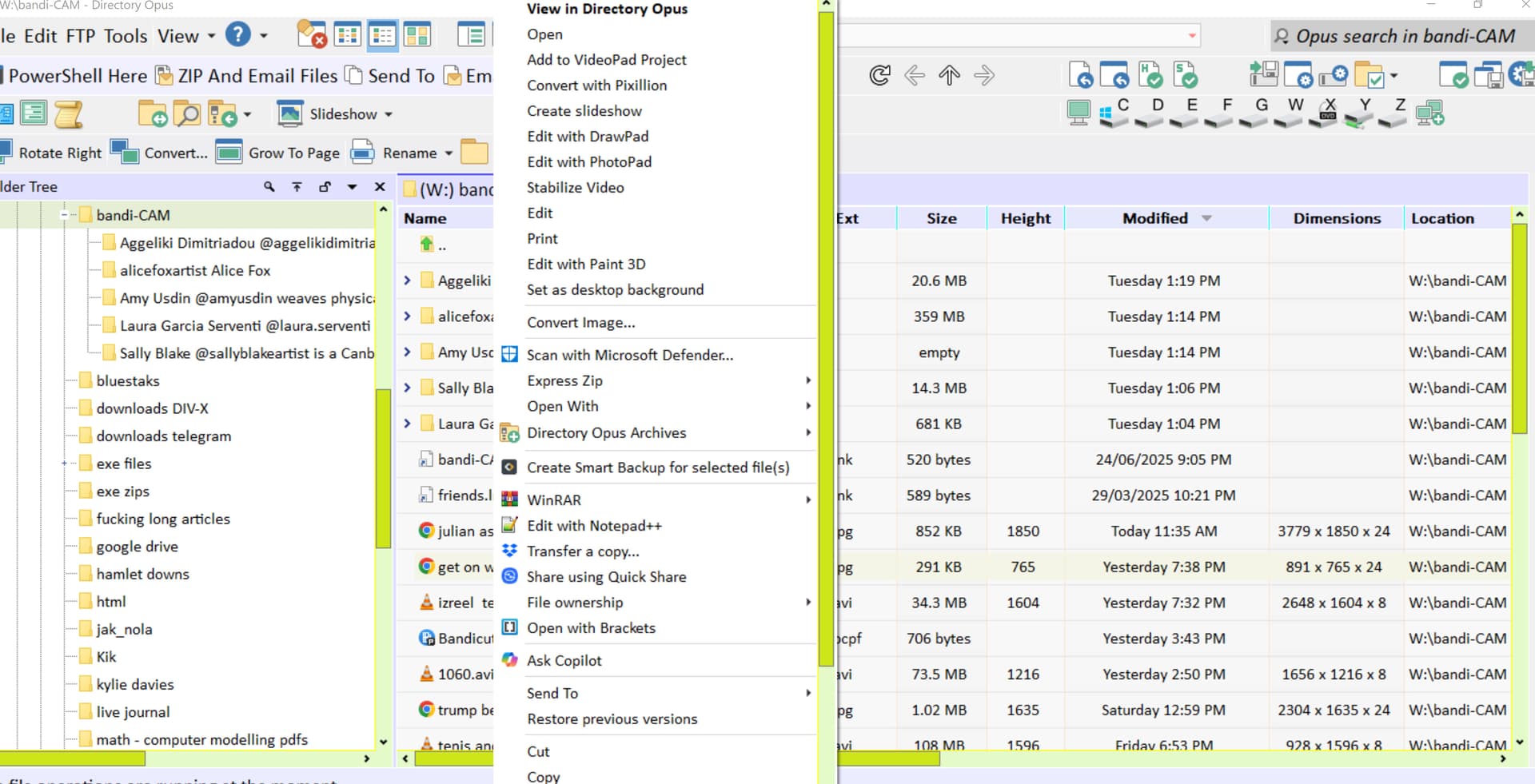Click the folder tree search magnifier icon
The width and height of the screenshot is (1535, 784).
coord(269,186)
